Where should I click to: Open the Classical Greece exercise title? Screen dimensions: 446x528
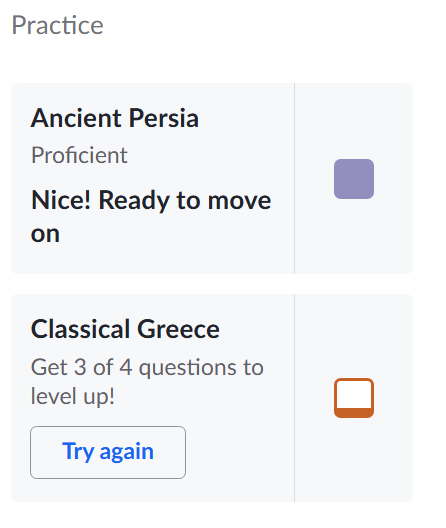coord(125,329)
